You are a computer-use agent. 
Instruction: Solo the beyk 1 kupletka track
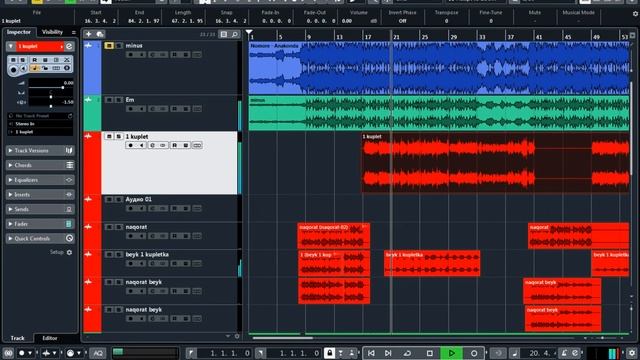point(119,254)
